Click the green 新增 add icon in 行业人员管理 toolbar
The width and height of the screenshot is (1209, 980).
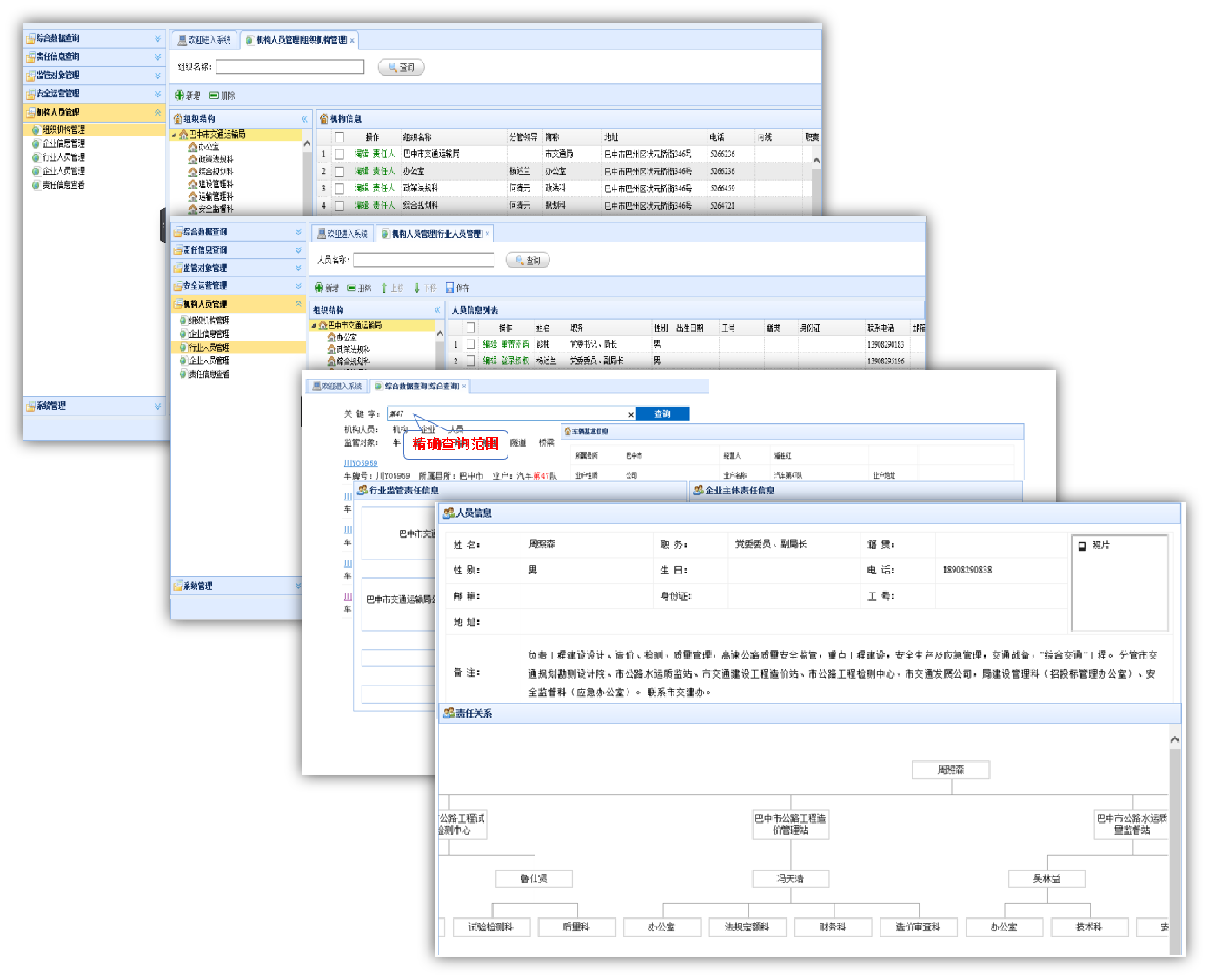(319, 288)
